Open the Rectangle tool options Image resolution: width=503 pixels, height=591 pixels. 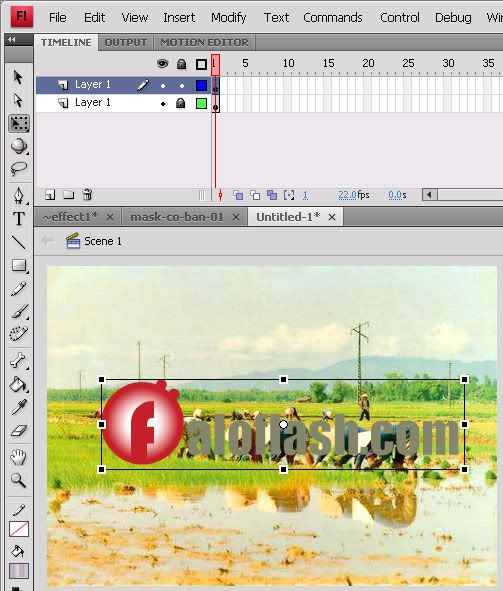tap(19, 265)
